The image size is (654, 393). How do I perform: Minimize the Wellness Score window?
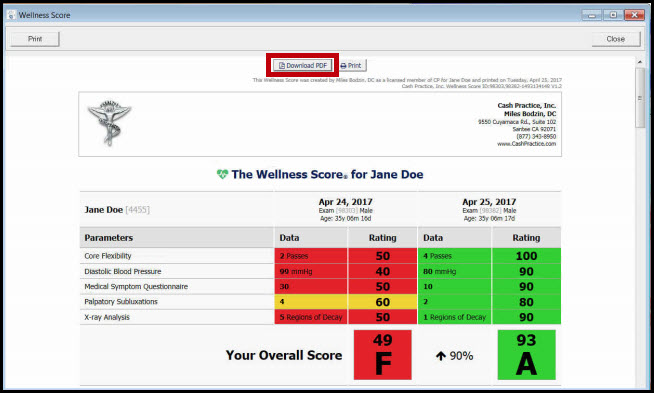point(591,15)
